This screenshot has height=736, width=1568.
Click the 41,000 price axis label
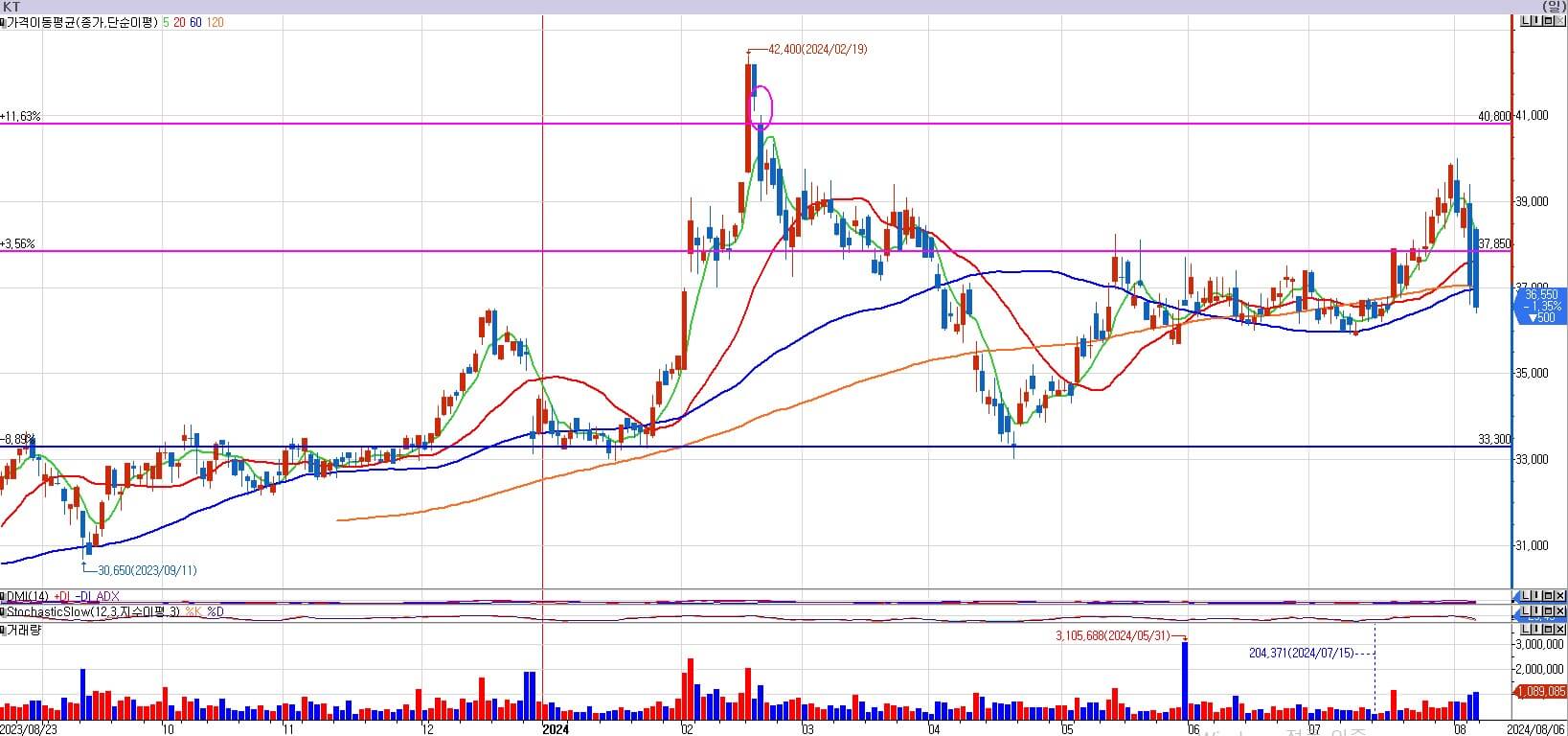(x=1532, y=115)
